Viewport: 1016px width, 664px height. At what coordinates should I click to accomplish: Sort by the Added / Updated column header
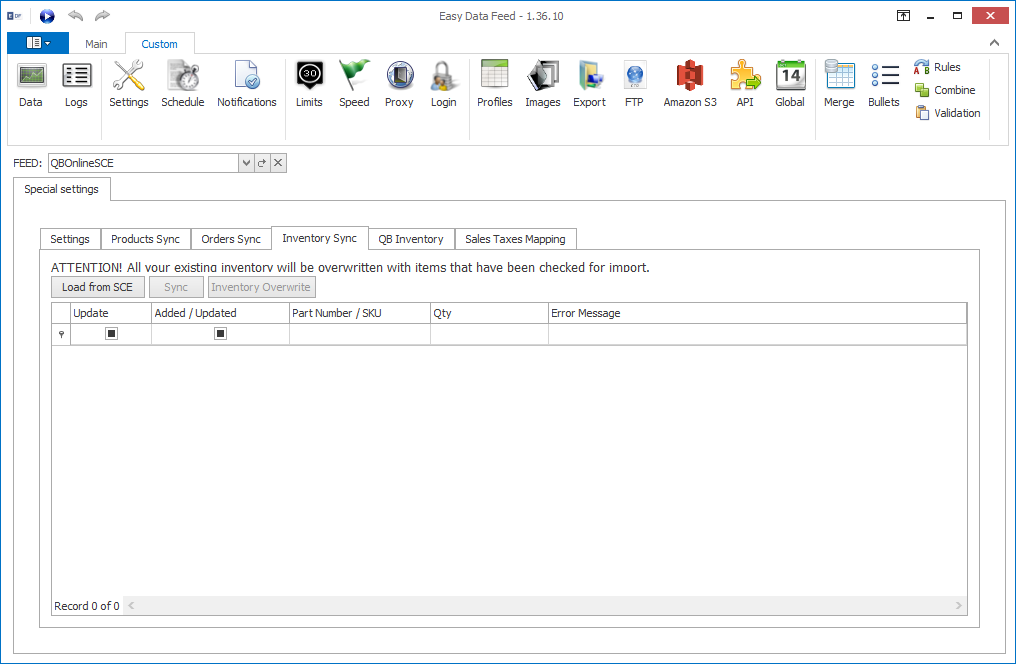point(220,313)
